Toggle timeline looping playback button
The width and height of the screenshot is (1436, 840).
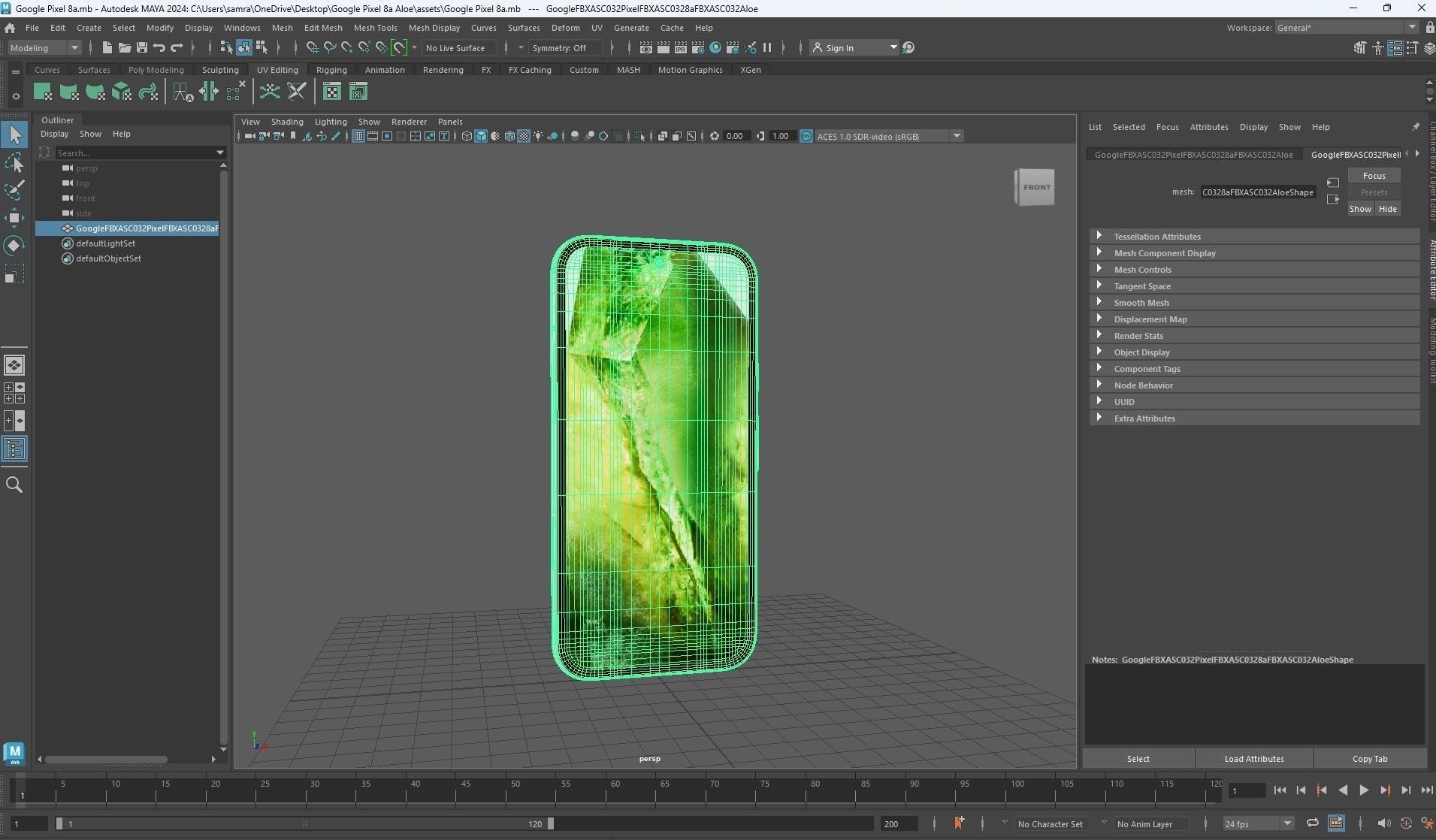(1312, 823)
